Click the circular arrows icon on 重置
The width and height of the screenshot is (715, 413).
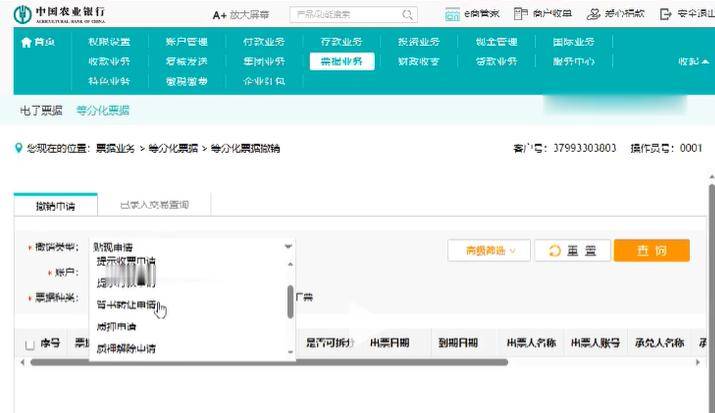tap(555, 251)
